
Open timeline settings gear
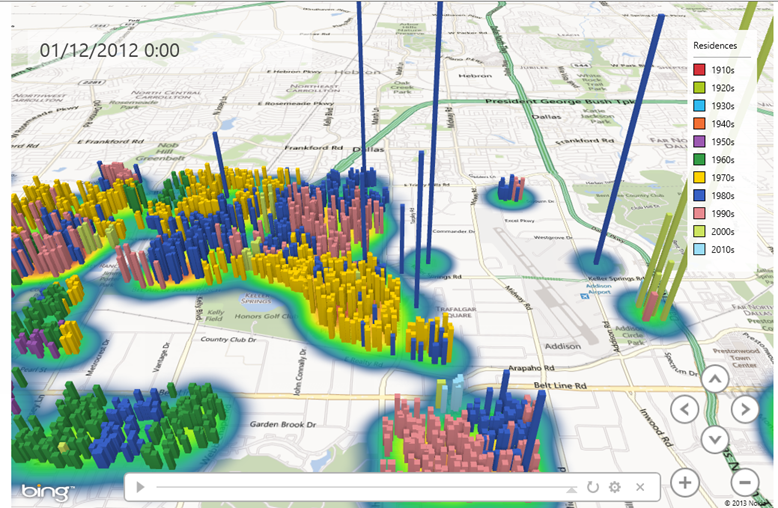click(615, 487)
